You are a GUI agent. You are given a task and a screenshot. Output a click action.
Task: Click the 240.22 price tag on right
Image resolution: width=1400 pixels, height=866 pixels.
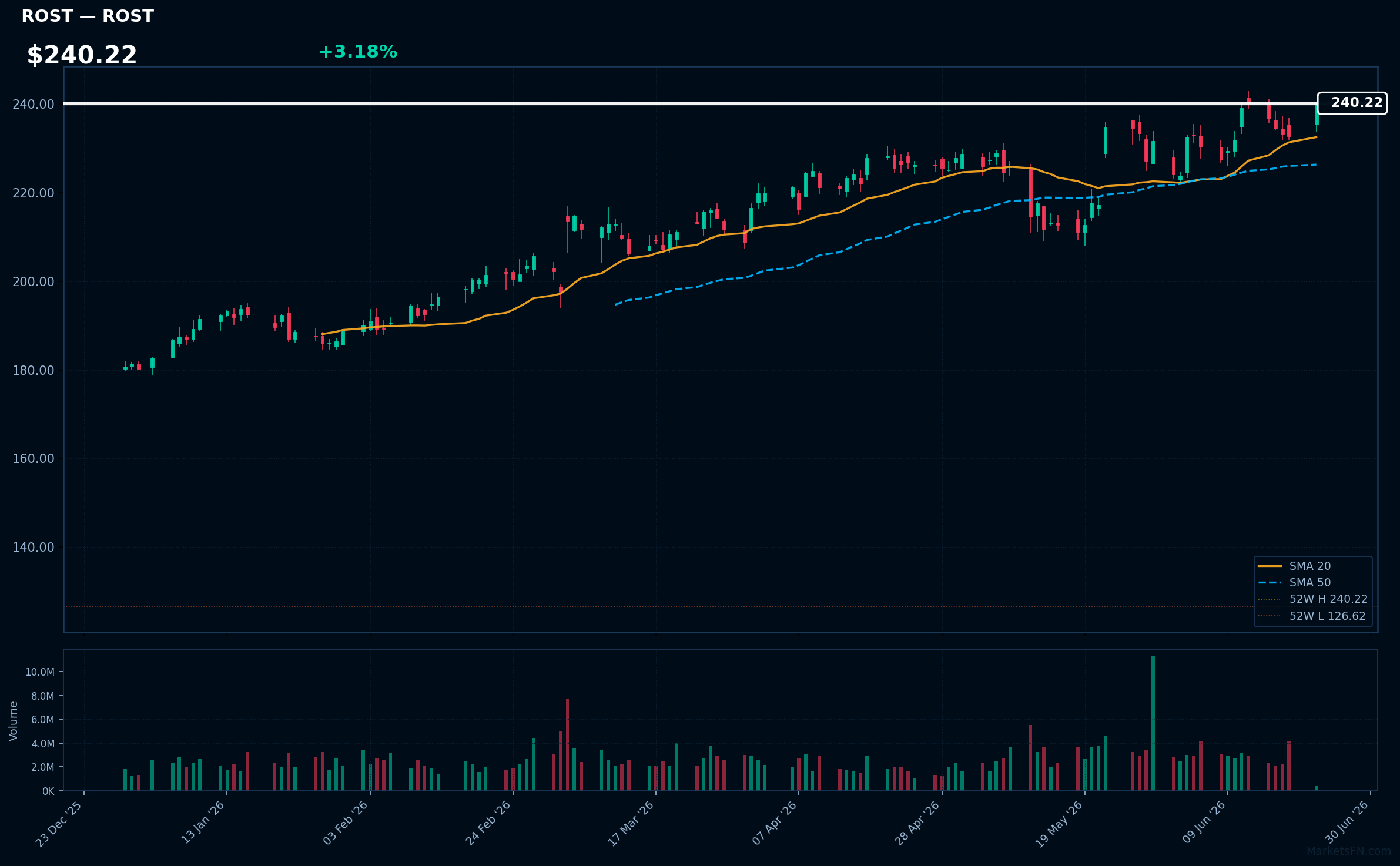click(x=1352, y=103)
